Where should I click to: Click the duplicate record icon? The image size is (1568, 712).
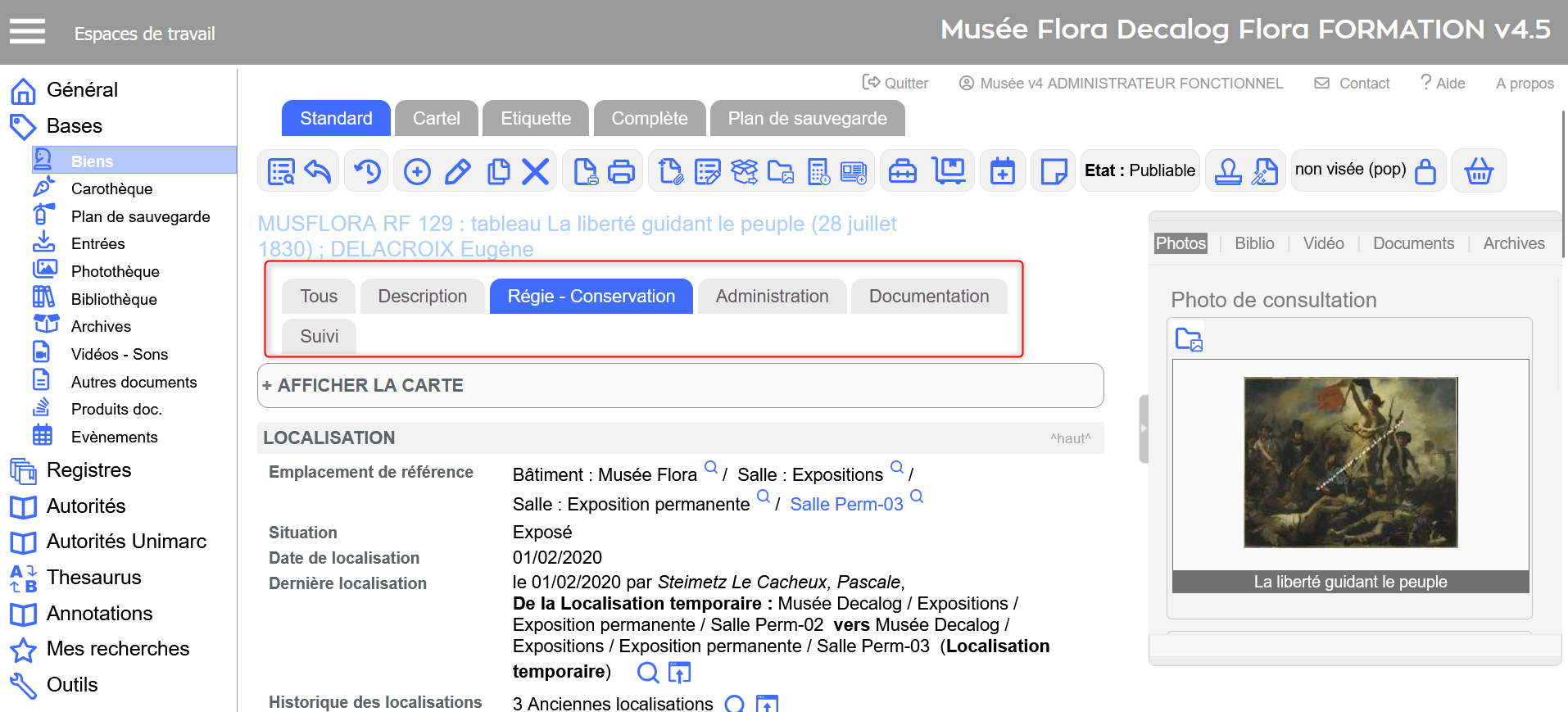[498, 172]
